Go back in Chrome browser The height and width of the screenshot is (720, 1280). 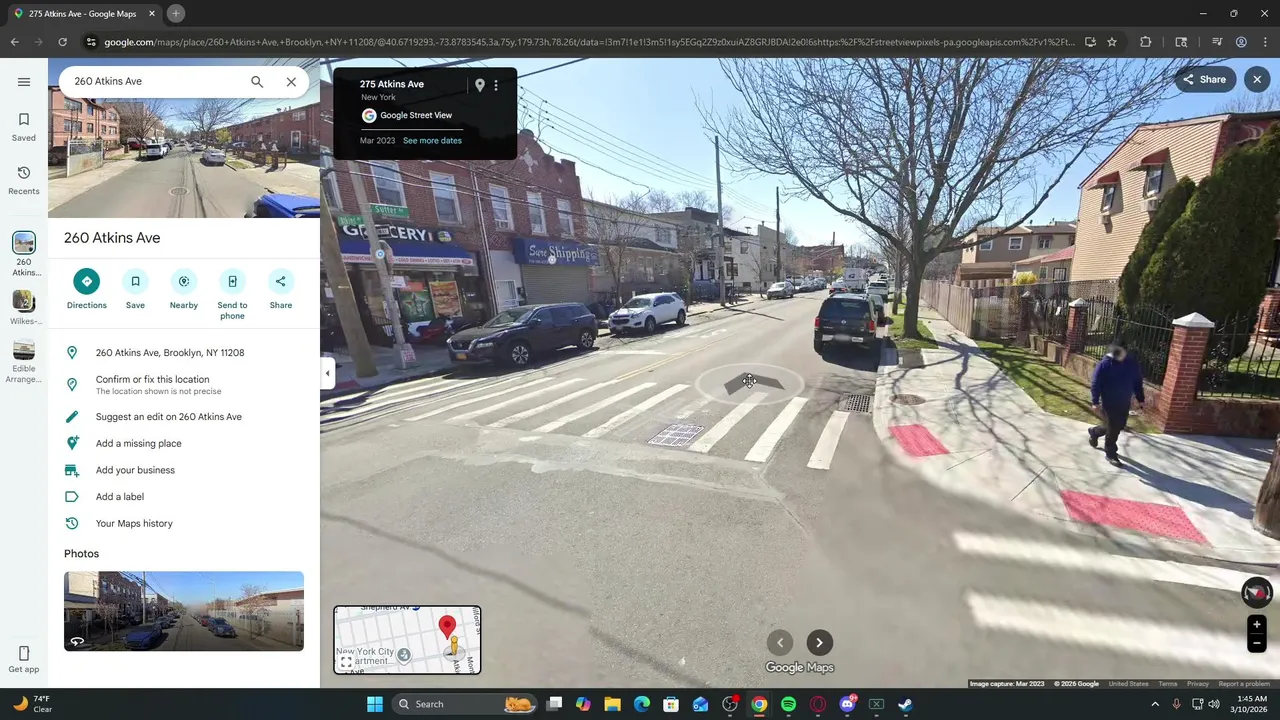(x=14, y=42)
